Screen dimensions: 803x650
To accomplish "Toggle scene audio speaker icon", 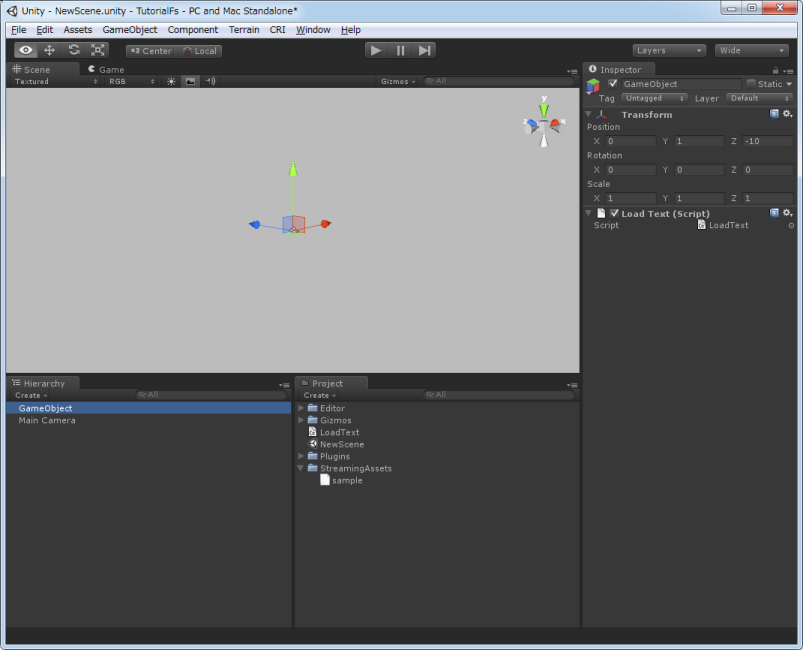I will click(x=210, y=81).
